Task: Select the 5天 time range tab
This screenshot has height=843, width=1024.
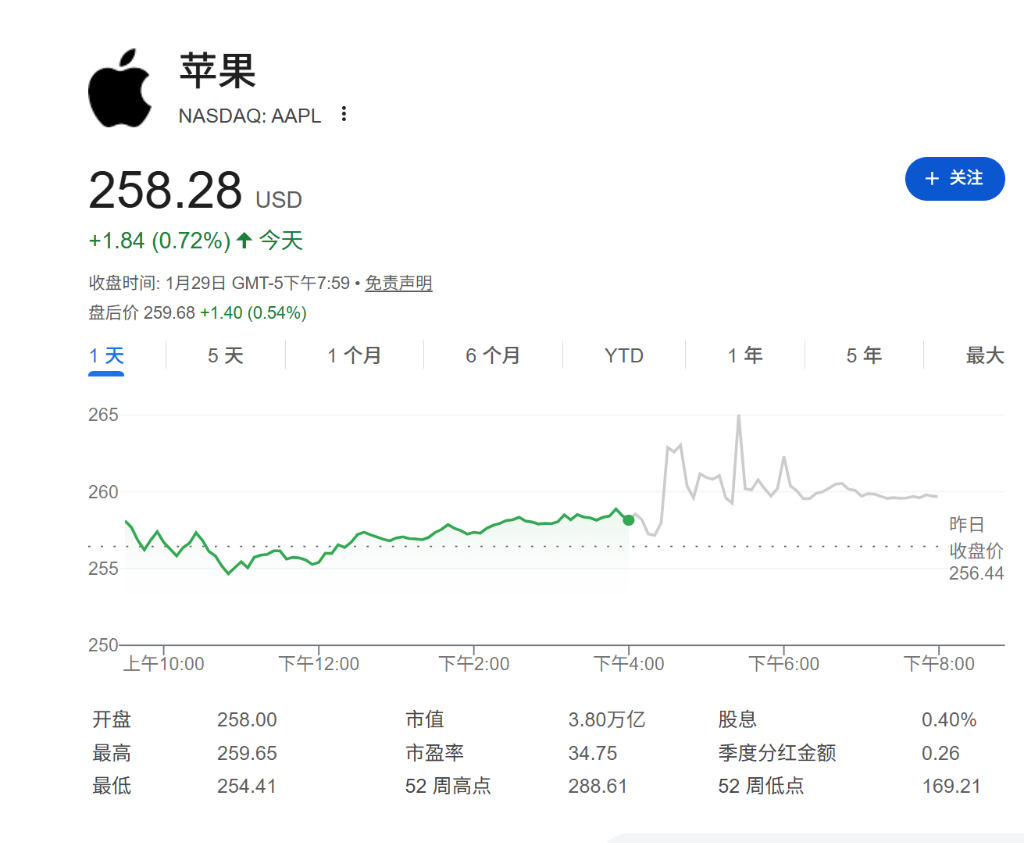Action: pos(224,355)
